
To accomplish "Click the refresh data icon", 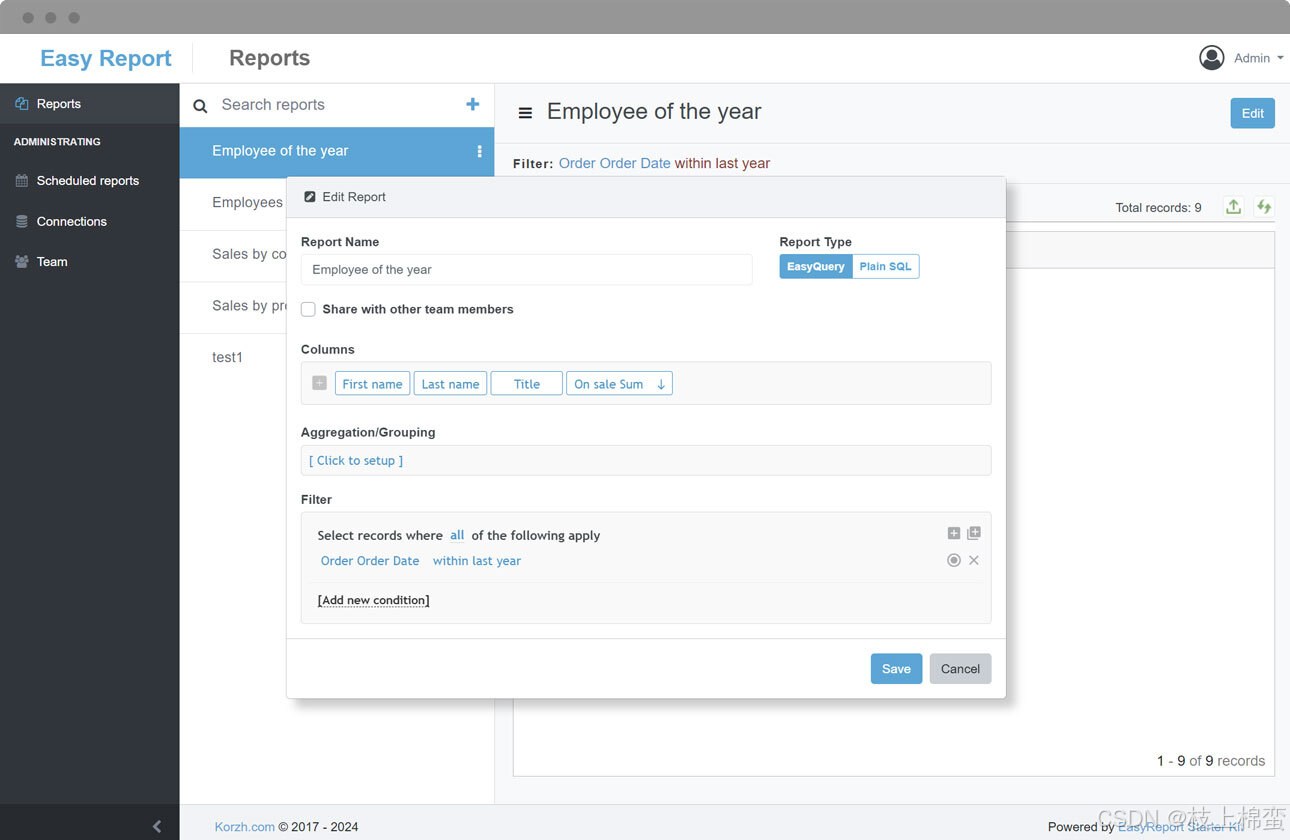I will click(1264, 207).
